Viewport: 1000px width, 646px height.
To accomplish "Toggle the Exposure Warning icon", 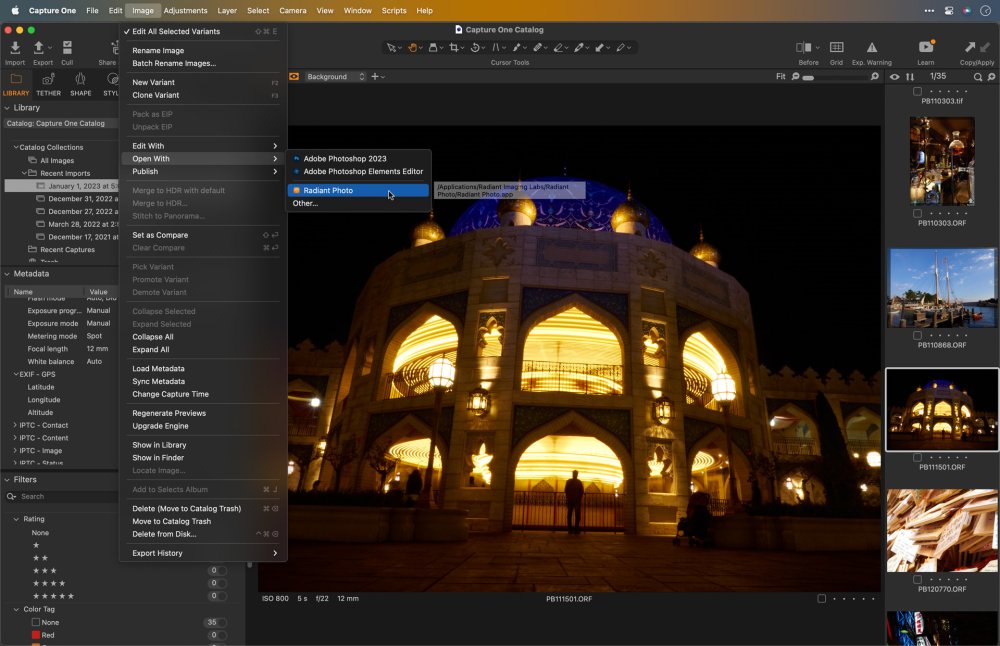I will click(x=872, y=48).
